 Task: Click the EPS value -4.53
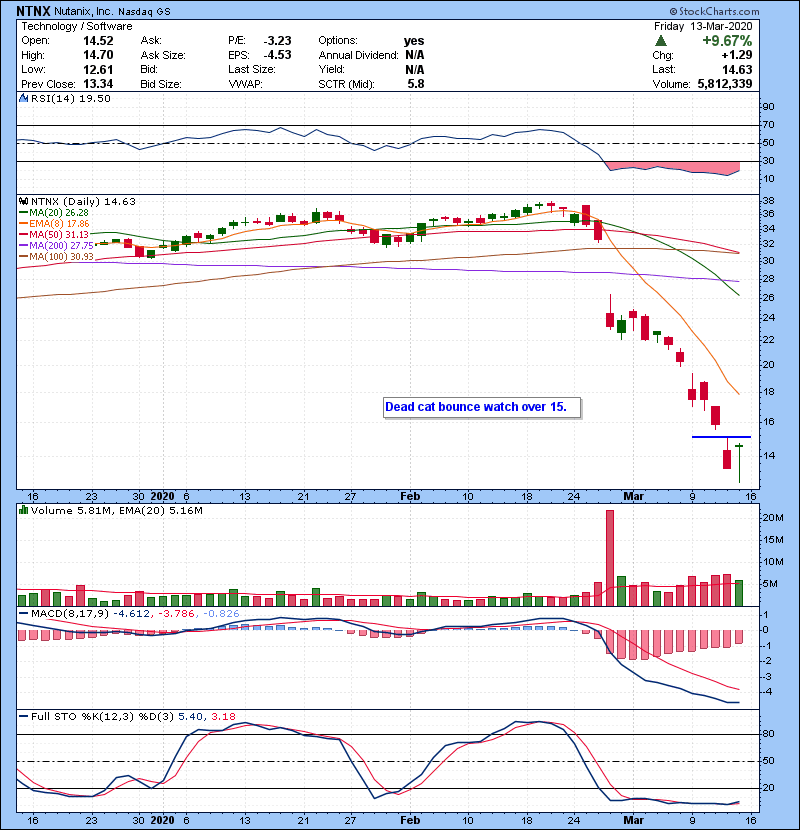277,55
